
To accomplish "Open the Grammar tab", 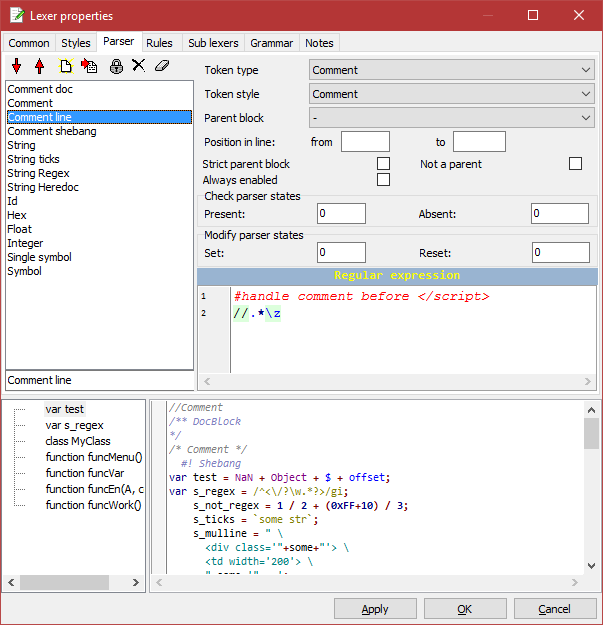I will pyautogui.click(x=271, y=43).
